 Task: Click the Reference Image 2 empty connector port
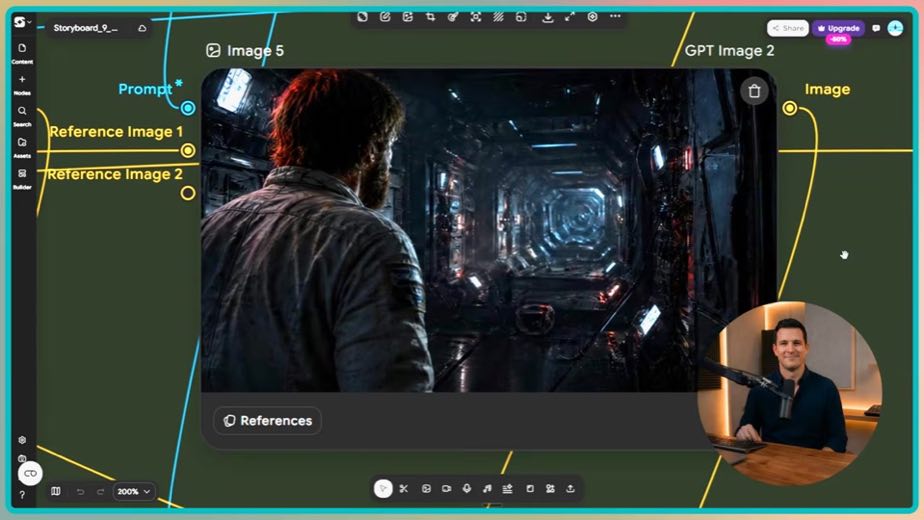(x=188, y=193)
